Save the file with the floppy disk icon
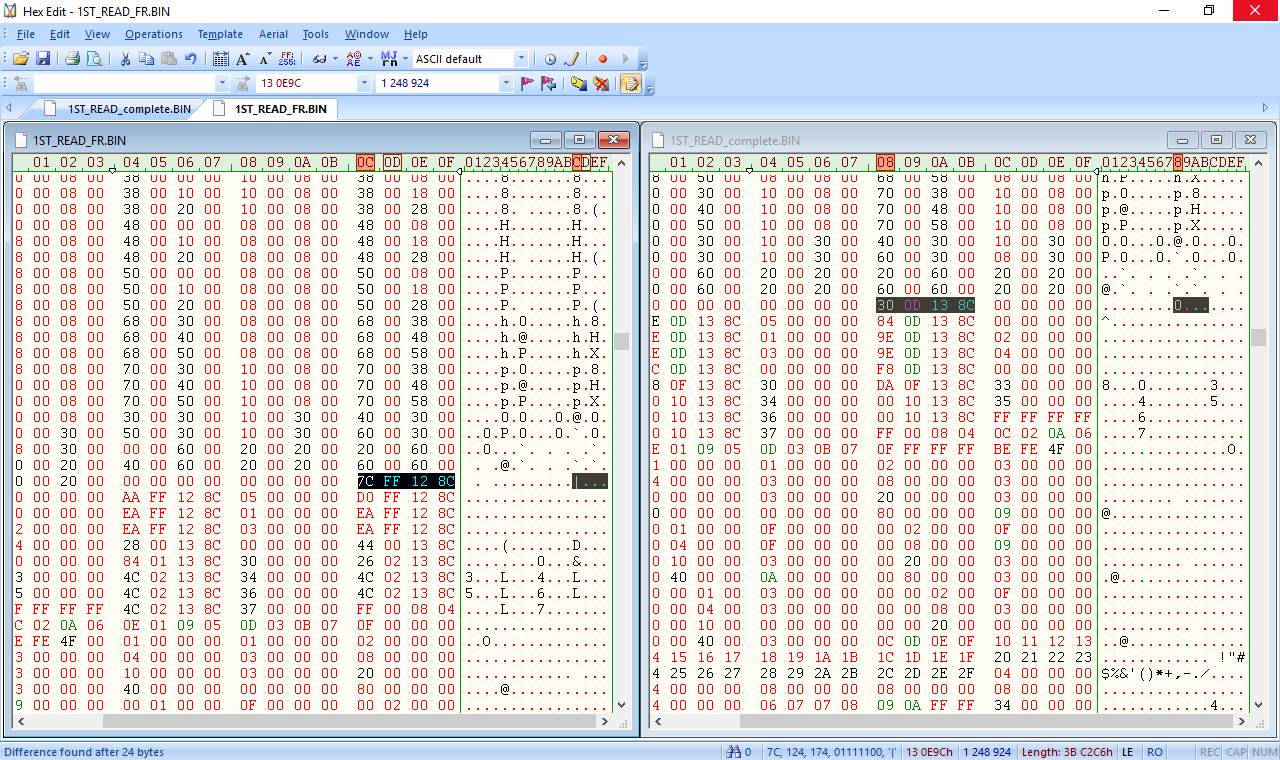The image size is (1280, 760). (x=43, y=59)
